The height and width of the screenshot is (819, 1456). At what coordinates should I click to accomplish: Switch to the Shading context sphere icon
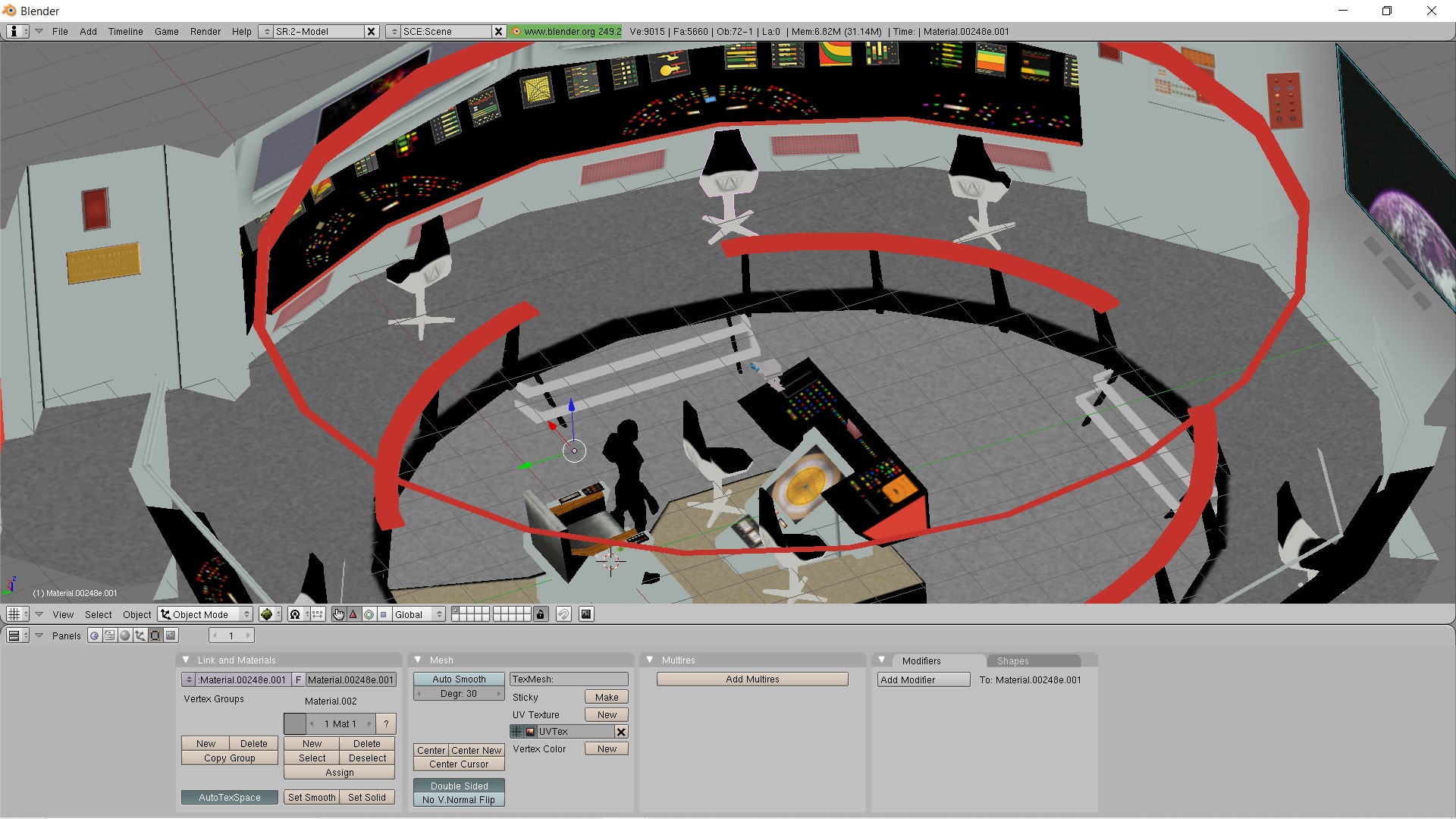pos(124,635)
